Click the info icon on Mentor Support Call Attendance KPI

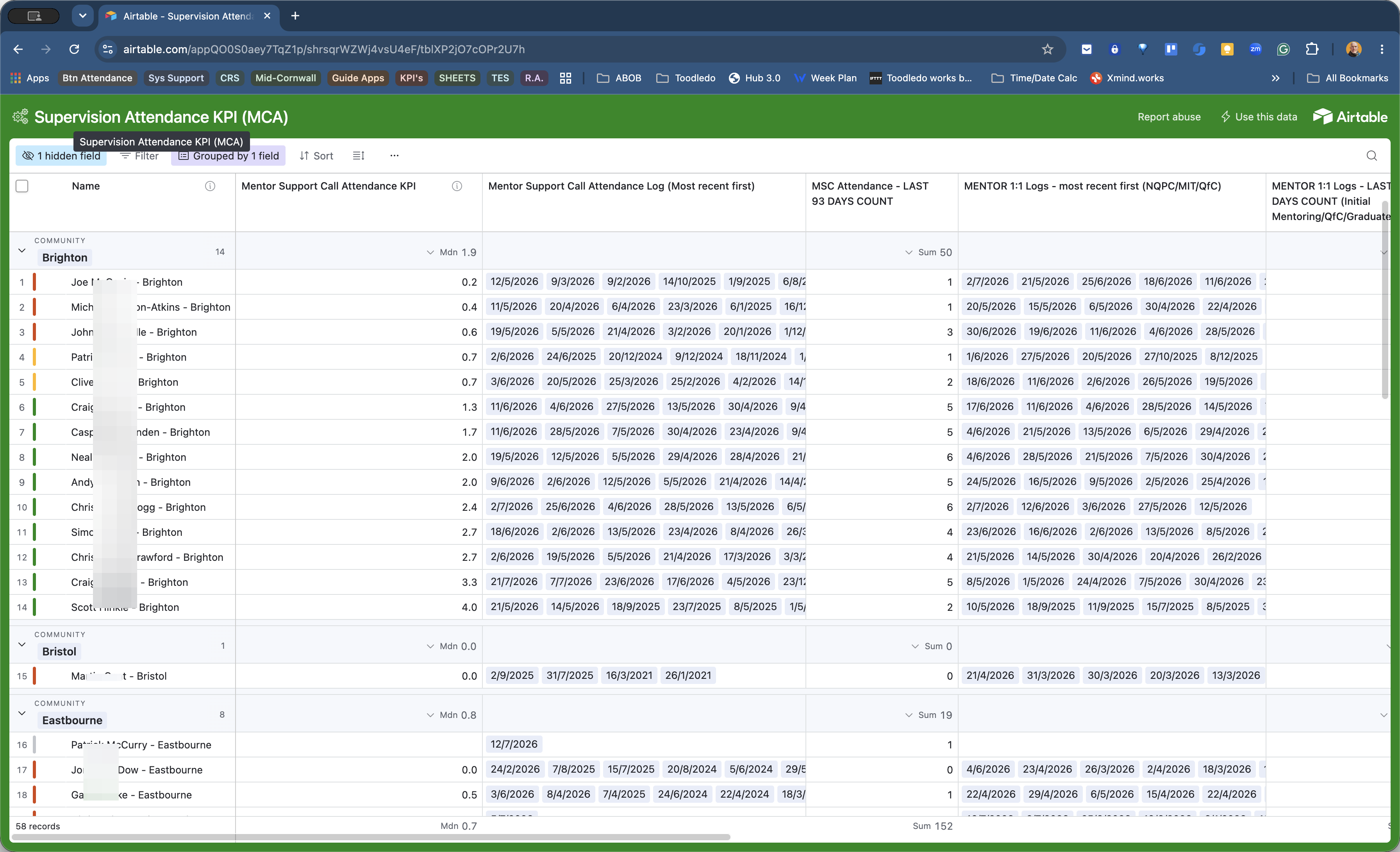[x=457, y=186]
